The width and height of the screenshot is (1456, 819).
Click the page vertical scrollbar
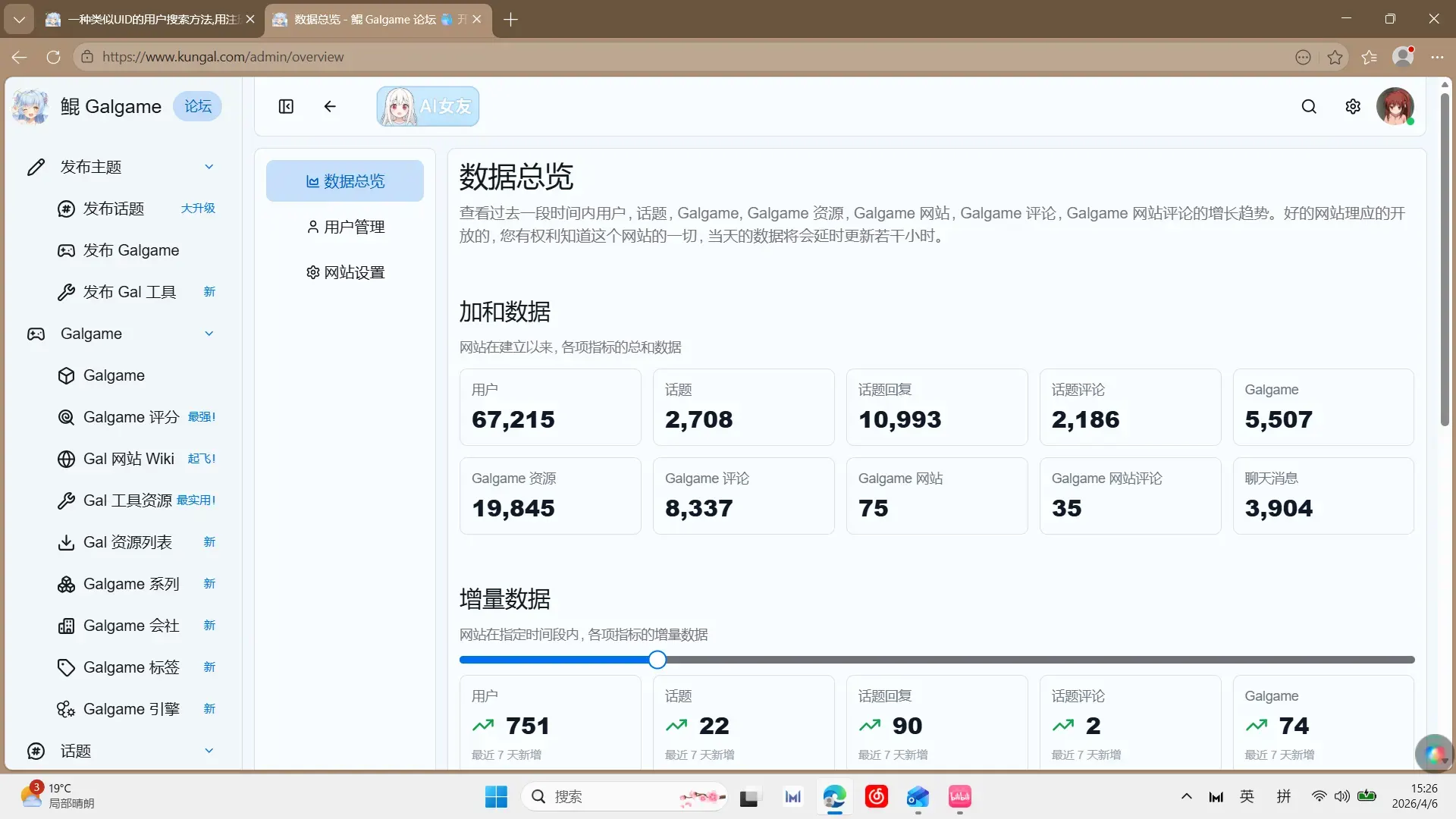(x=1445, y=259)
